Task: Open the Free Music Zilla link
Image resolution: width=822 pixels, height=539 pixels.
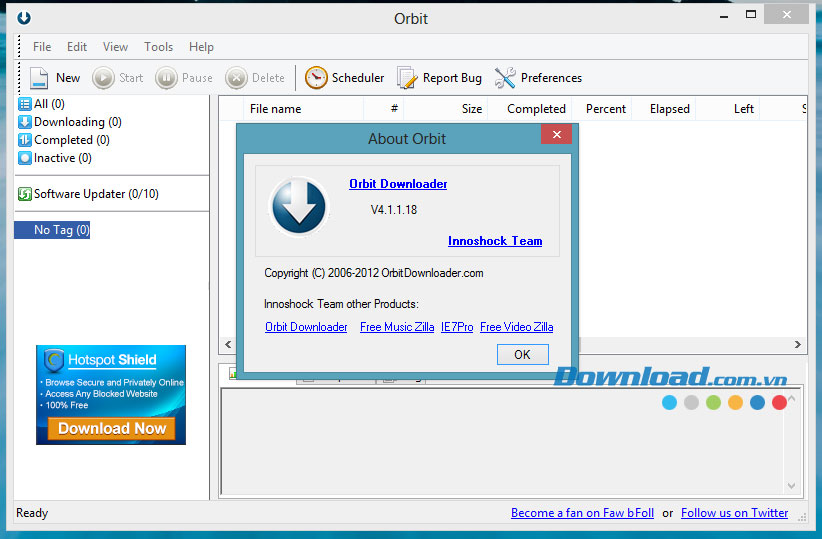Action: coord(397,327)
